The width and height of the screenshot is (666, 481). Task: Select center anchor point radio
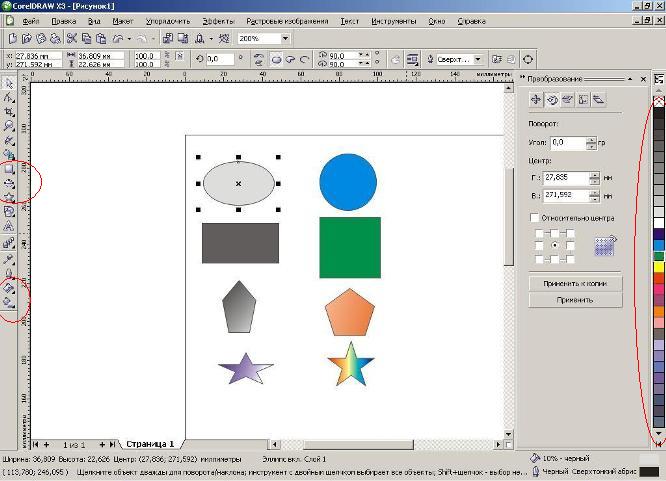tap(554, 246)
